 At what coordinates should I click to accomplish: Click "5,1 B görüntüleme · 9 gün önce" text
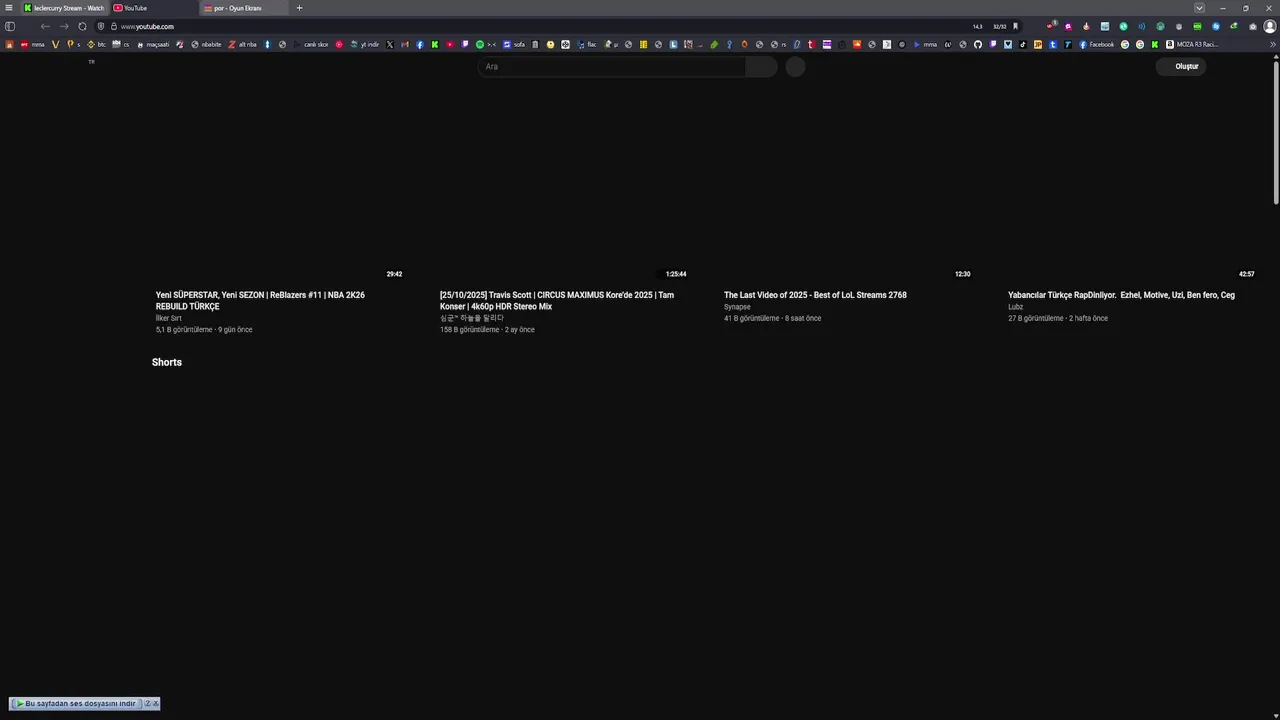pos(204,330)
